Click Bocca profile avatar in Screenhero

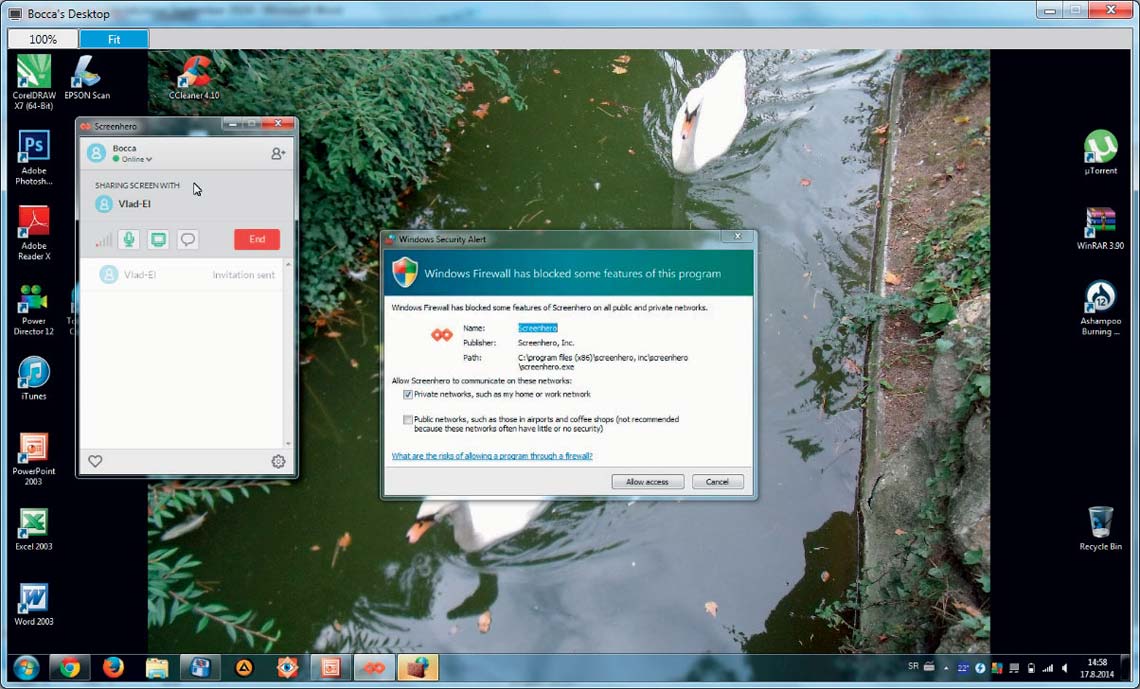(96, 153)
